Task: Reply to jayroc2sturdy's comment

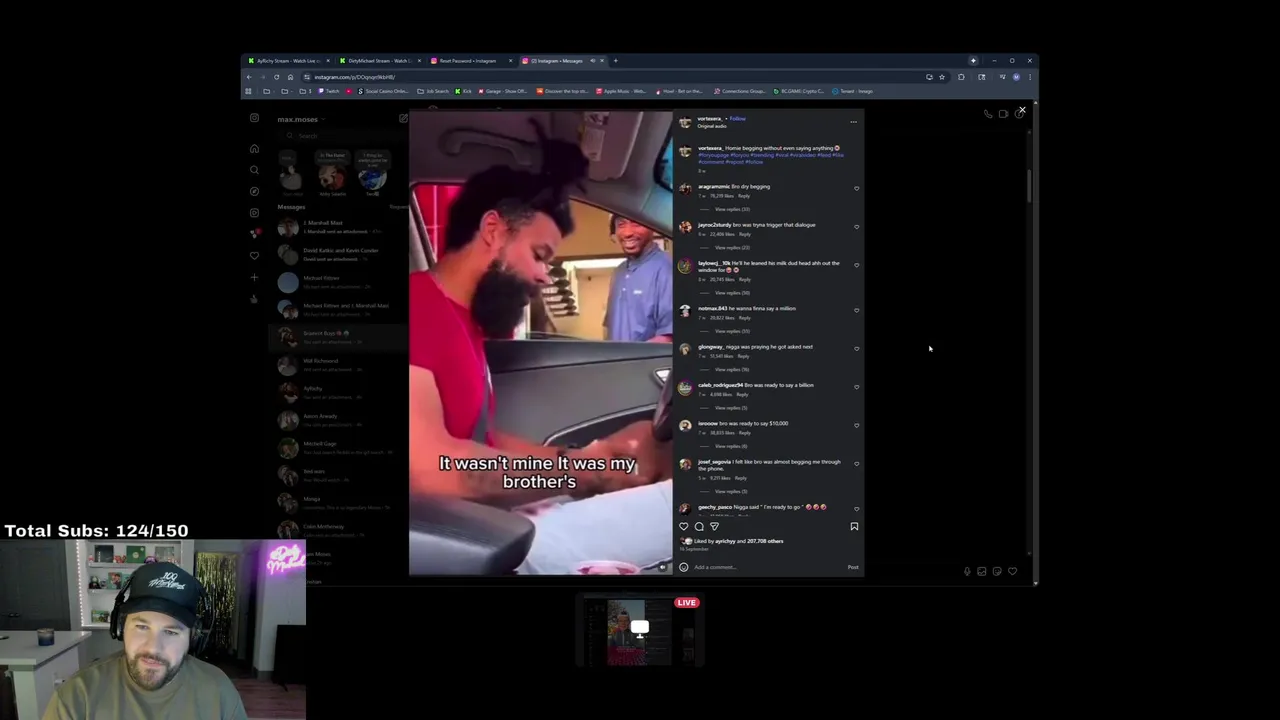Action: click(744, 234)
